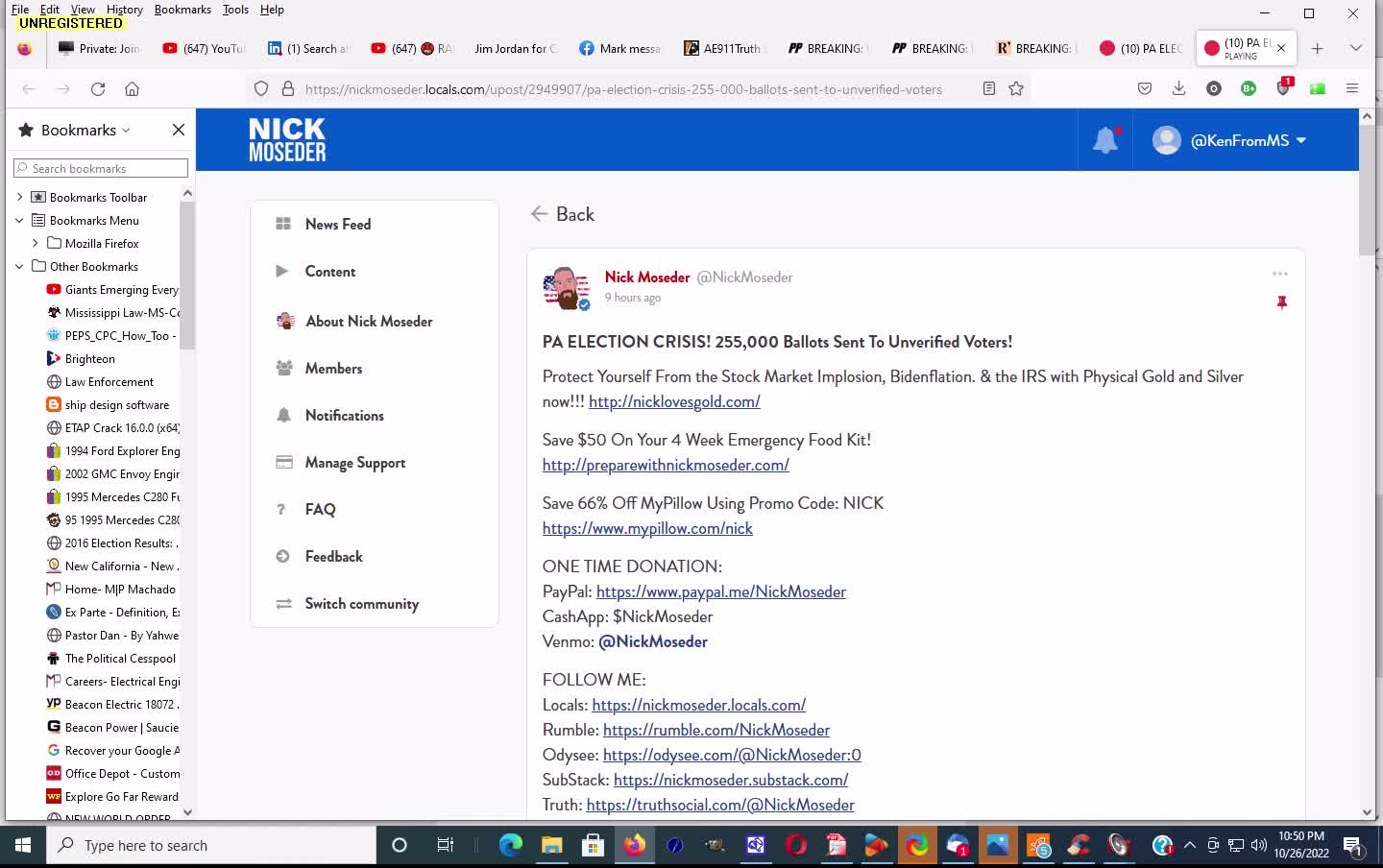This screenshot has height=868, width=1383.
Task: Open the Windows notification center icon
Action: 1353,845
